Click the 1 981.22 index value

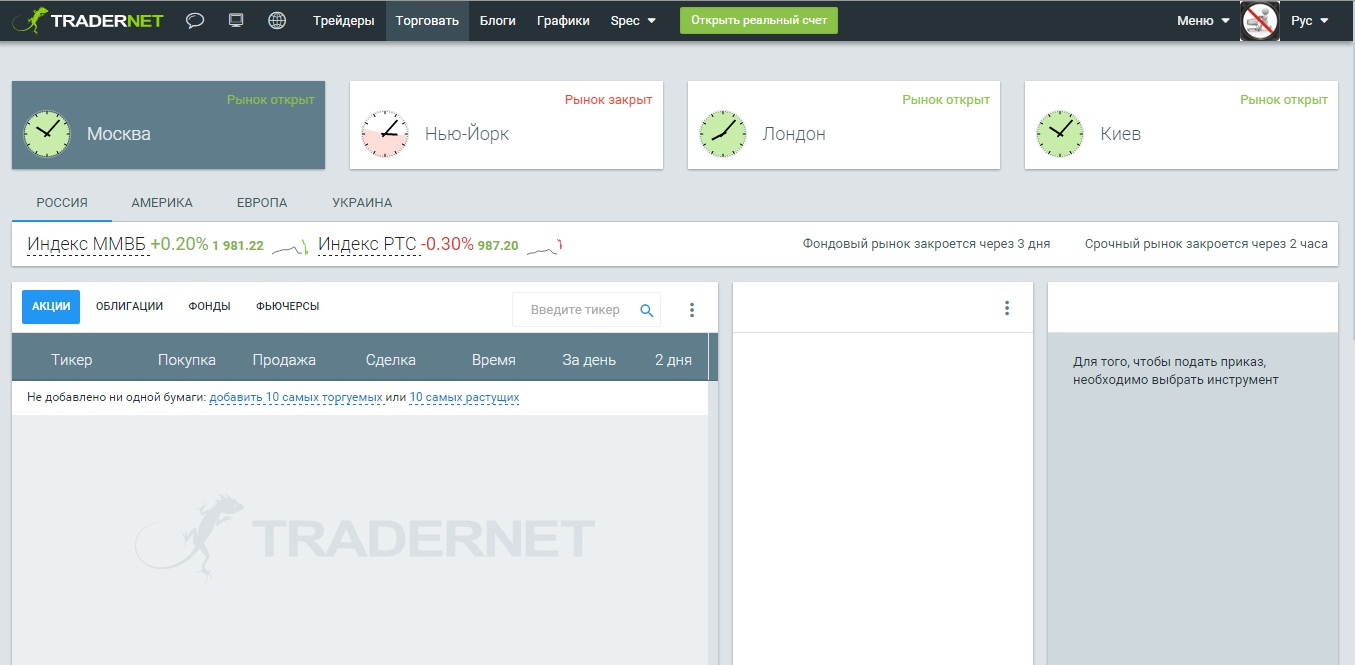pyautogui.click(x=238, y=246)
